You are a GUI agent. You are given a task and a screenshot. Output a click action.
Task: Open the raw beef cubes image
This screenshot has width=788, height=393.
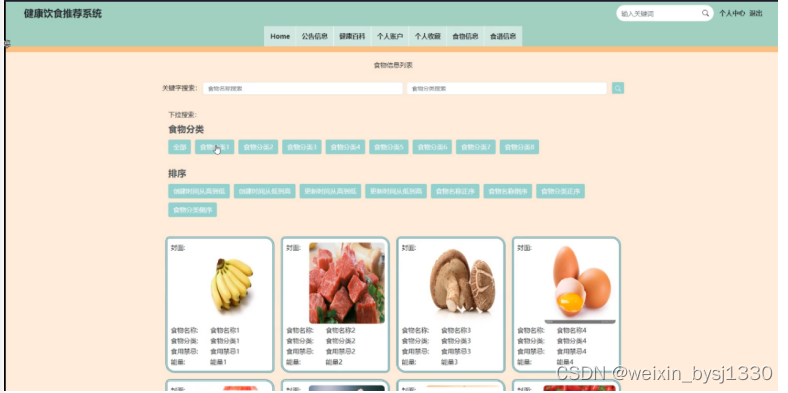347,283
